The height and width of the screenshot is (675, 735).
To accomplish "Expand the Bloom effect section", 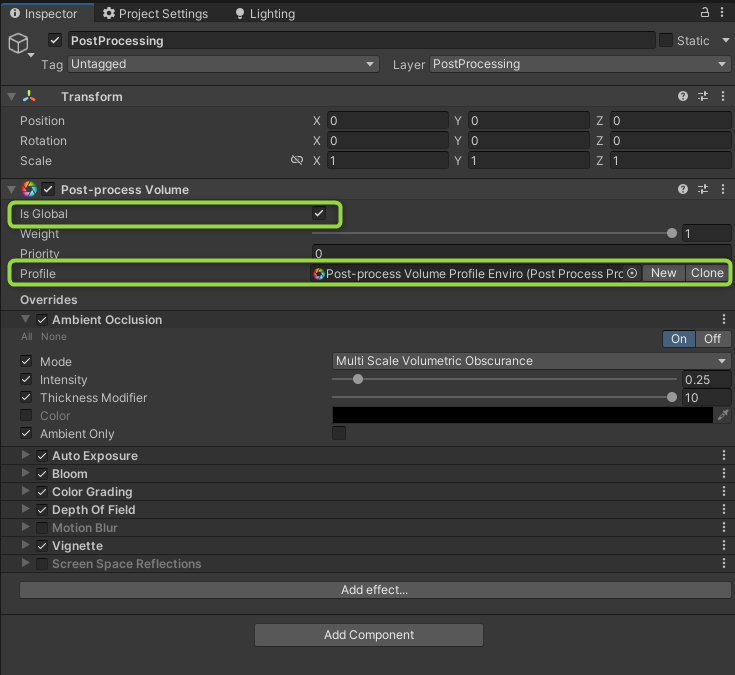I will 26,474.
